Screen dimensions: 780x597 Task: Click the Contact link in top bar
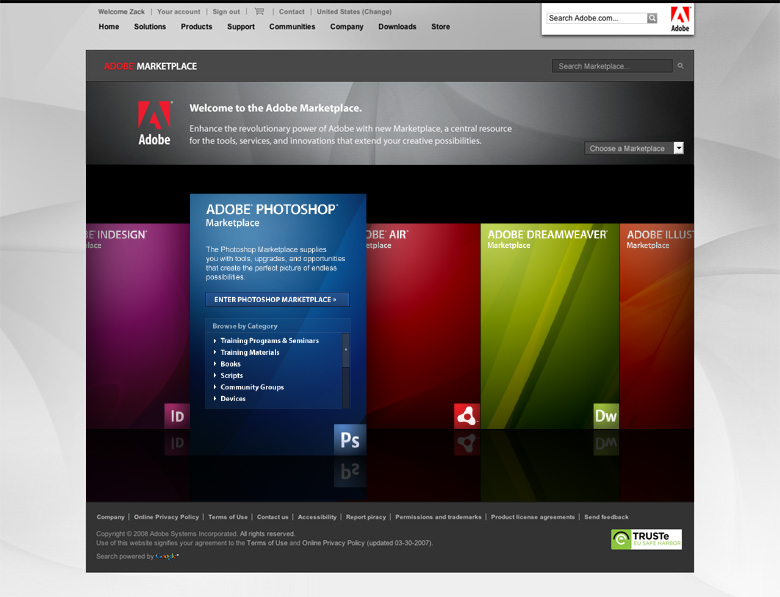(x=292, y=11)
